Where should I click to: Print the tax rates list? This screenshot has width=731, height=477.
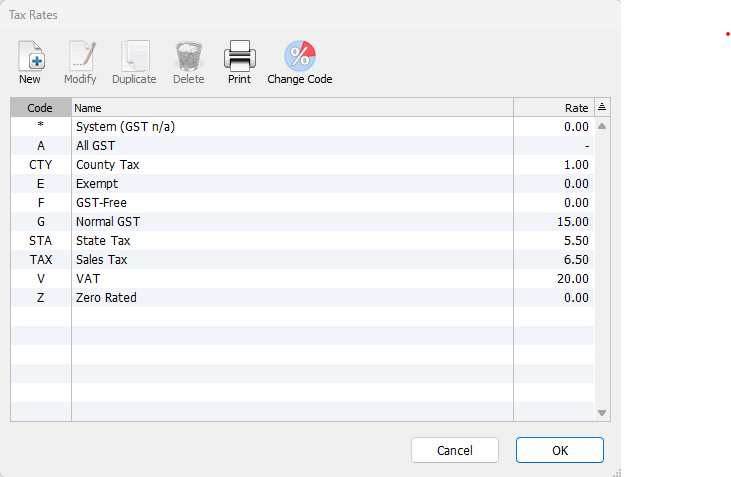click(240, 56)
